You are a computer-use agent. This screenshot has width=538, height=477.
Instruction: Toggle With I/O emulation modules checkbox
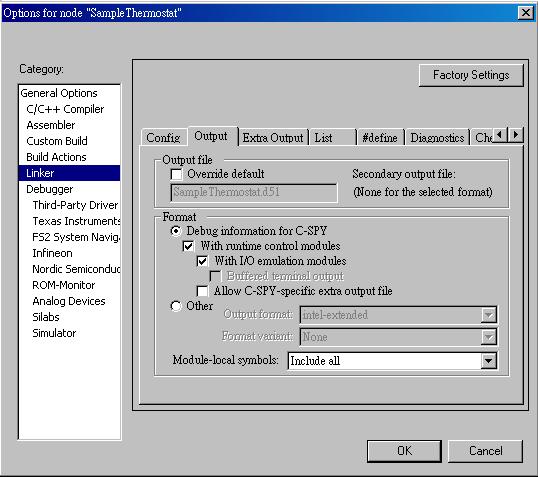click(202, 261)
